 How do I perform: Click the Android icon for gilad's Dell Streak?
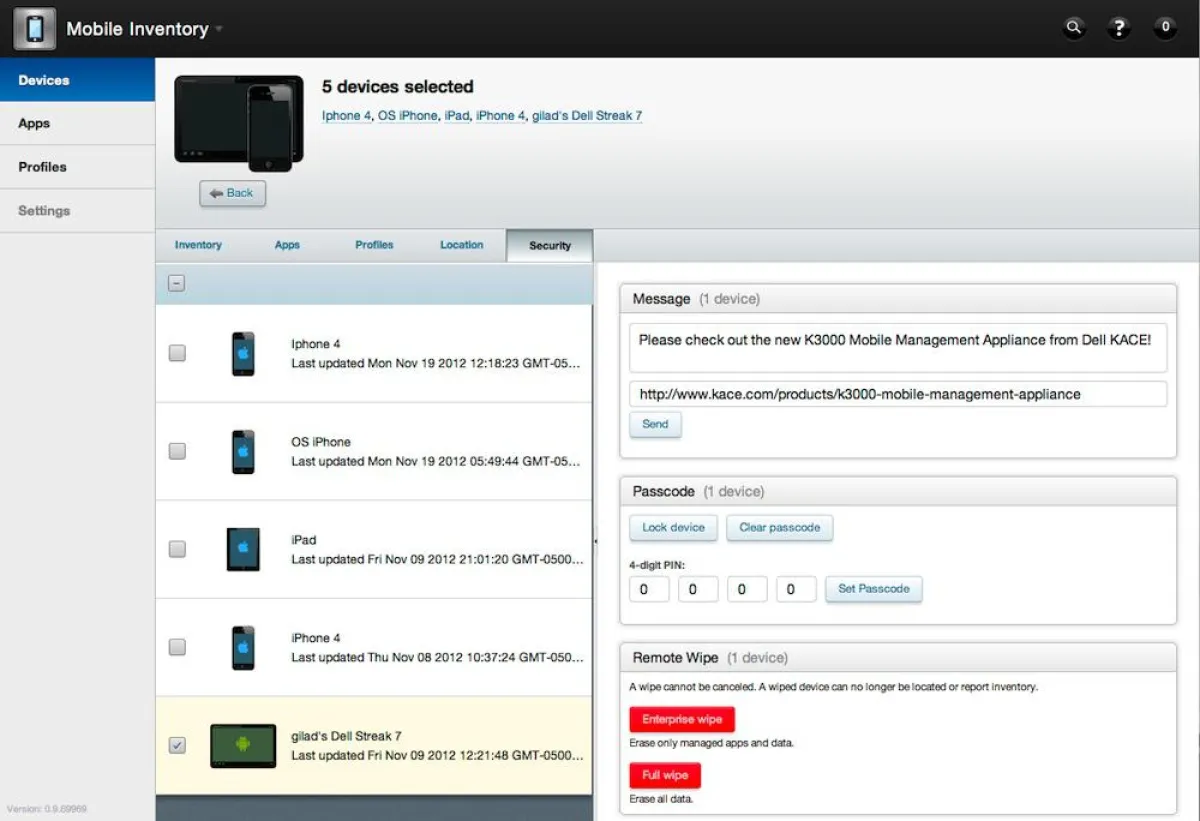(x=243, y=745)
